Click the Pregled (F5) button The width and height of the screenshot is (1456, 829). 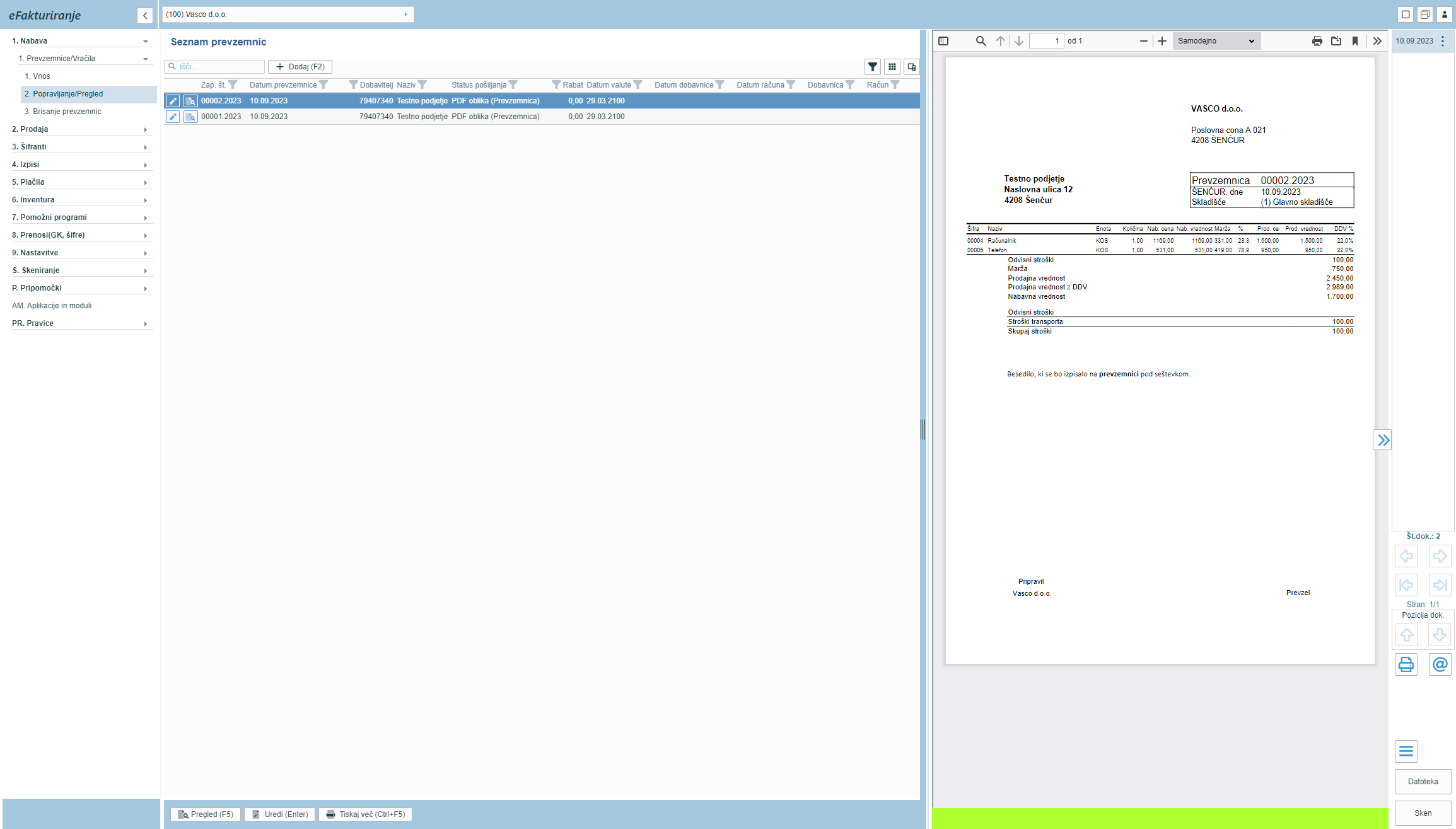tap(206, 815)
